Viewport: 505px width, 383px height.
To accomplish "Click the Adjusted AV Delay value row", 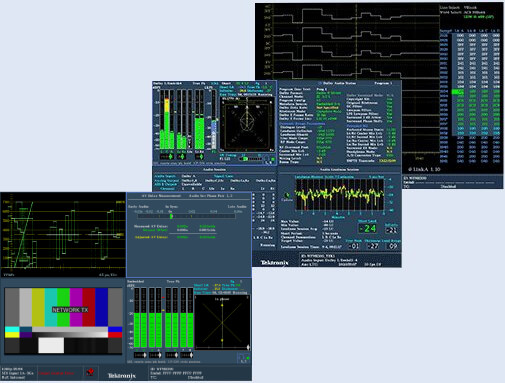I will click(175, 237).
